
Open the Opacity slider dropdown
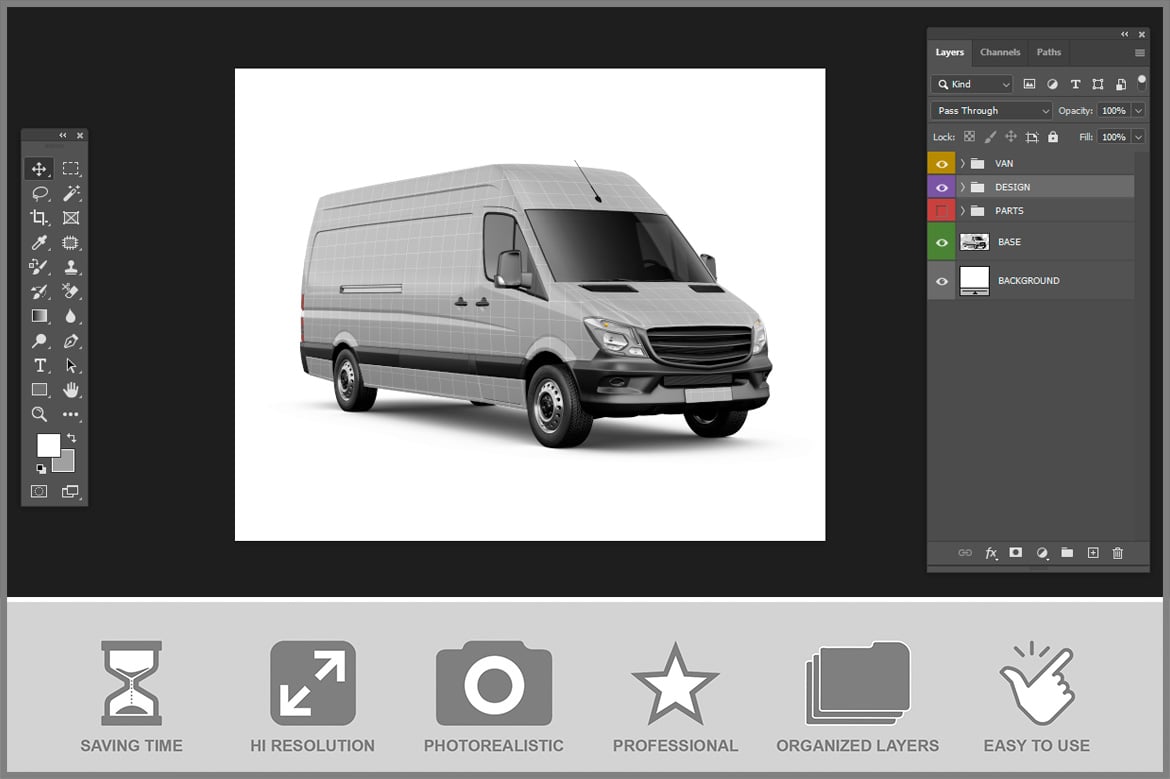coord(1139,110)
